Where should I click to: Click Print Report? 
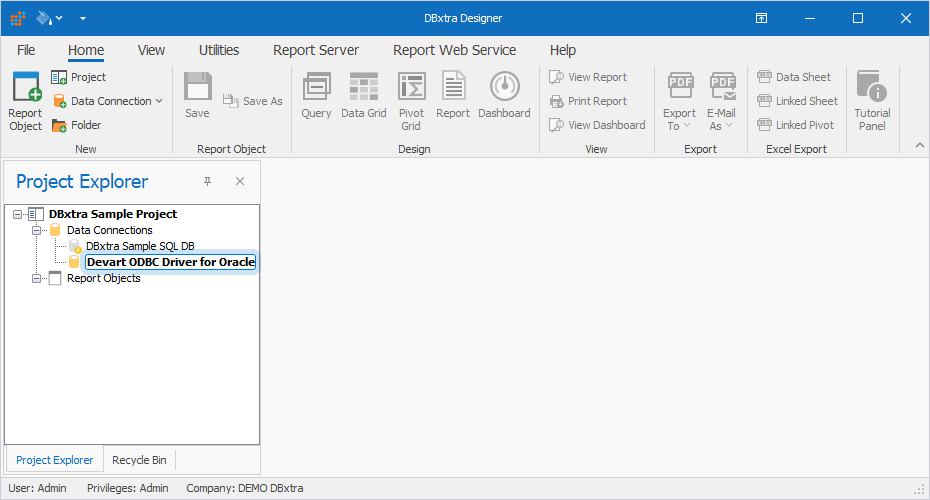pos(588,101)
